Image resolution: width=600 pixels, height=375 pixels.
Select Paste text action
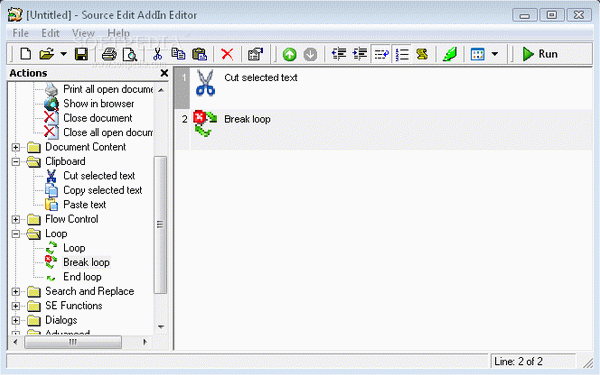click(85, 205)
